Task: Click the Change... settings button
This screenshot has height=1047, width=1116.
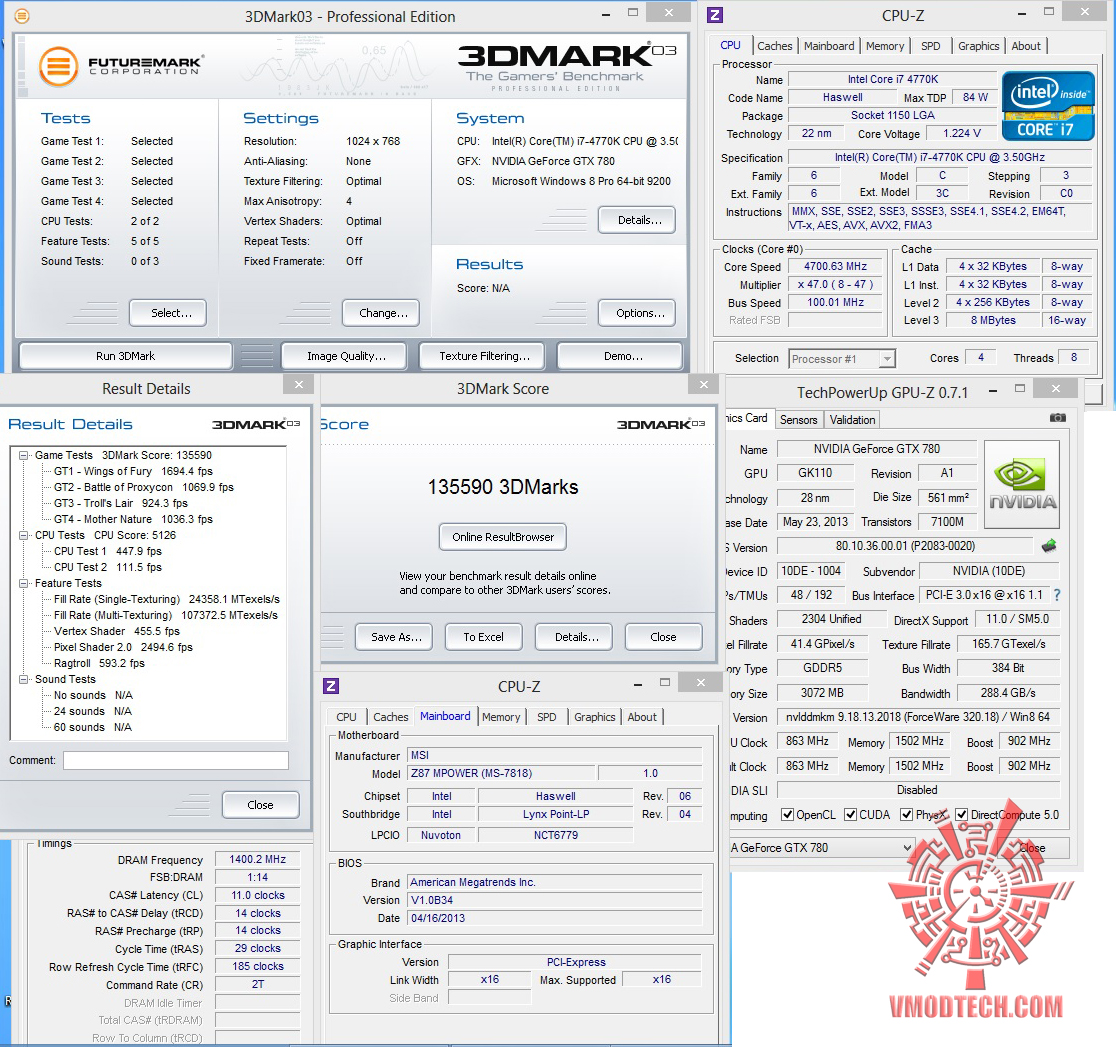Action: coord(383,312)
